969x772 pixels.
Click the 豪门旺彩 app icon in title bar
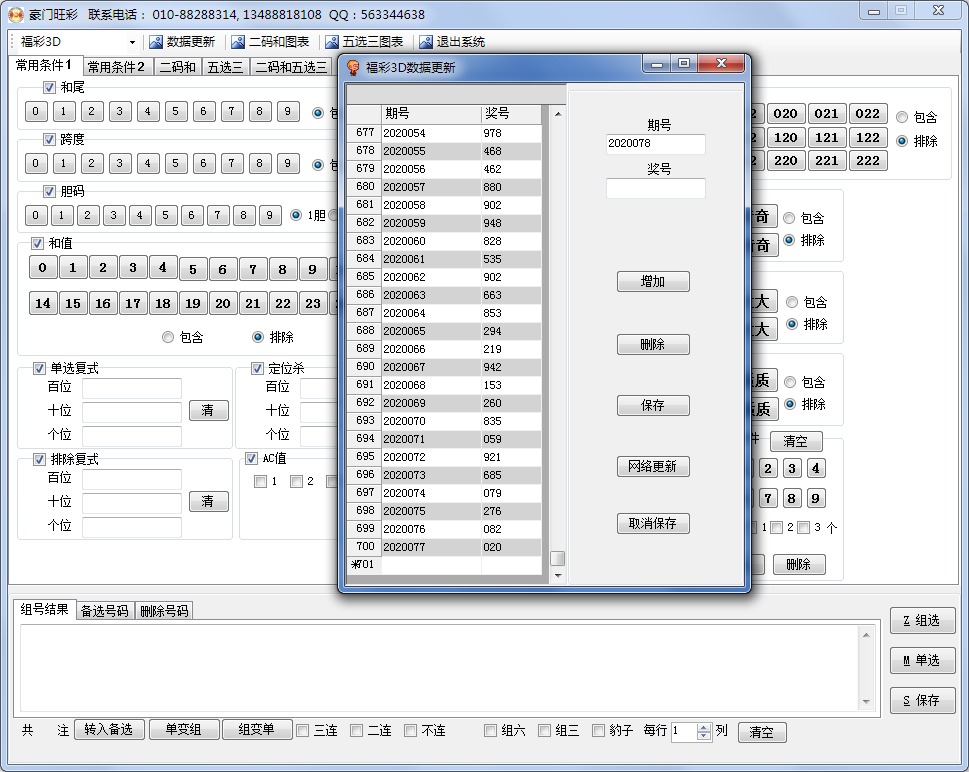click(x=15, y=14)
